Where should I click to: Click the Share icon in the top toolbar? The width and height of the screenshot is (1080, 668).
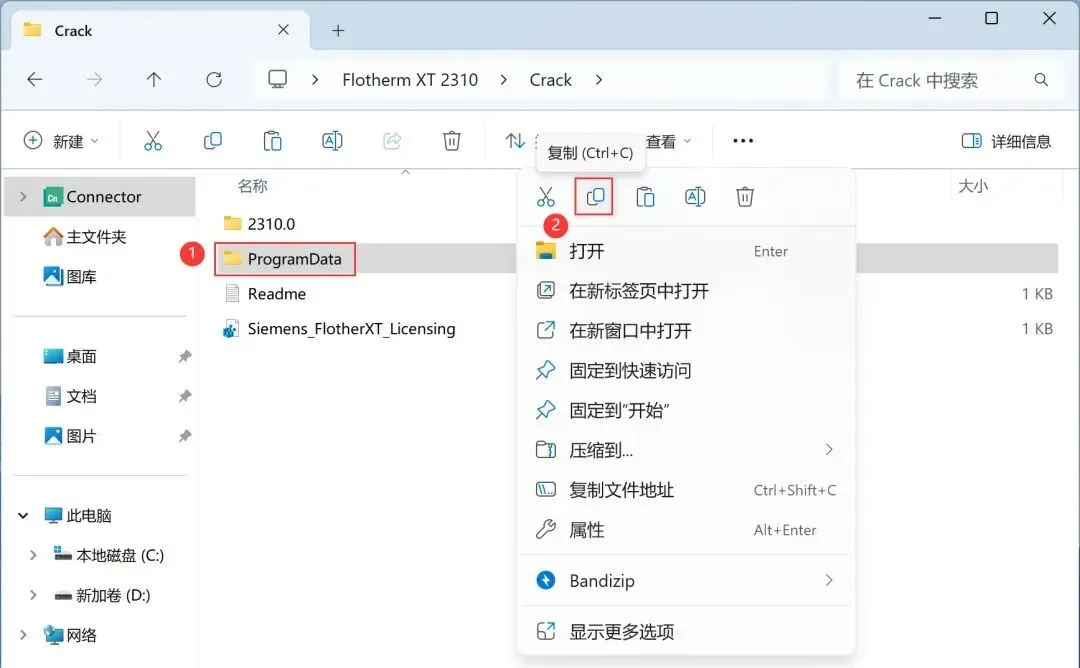point(392,141)
